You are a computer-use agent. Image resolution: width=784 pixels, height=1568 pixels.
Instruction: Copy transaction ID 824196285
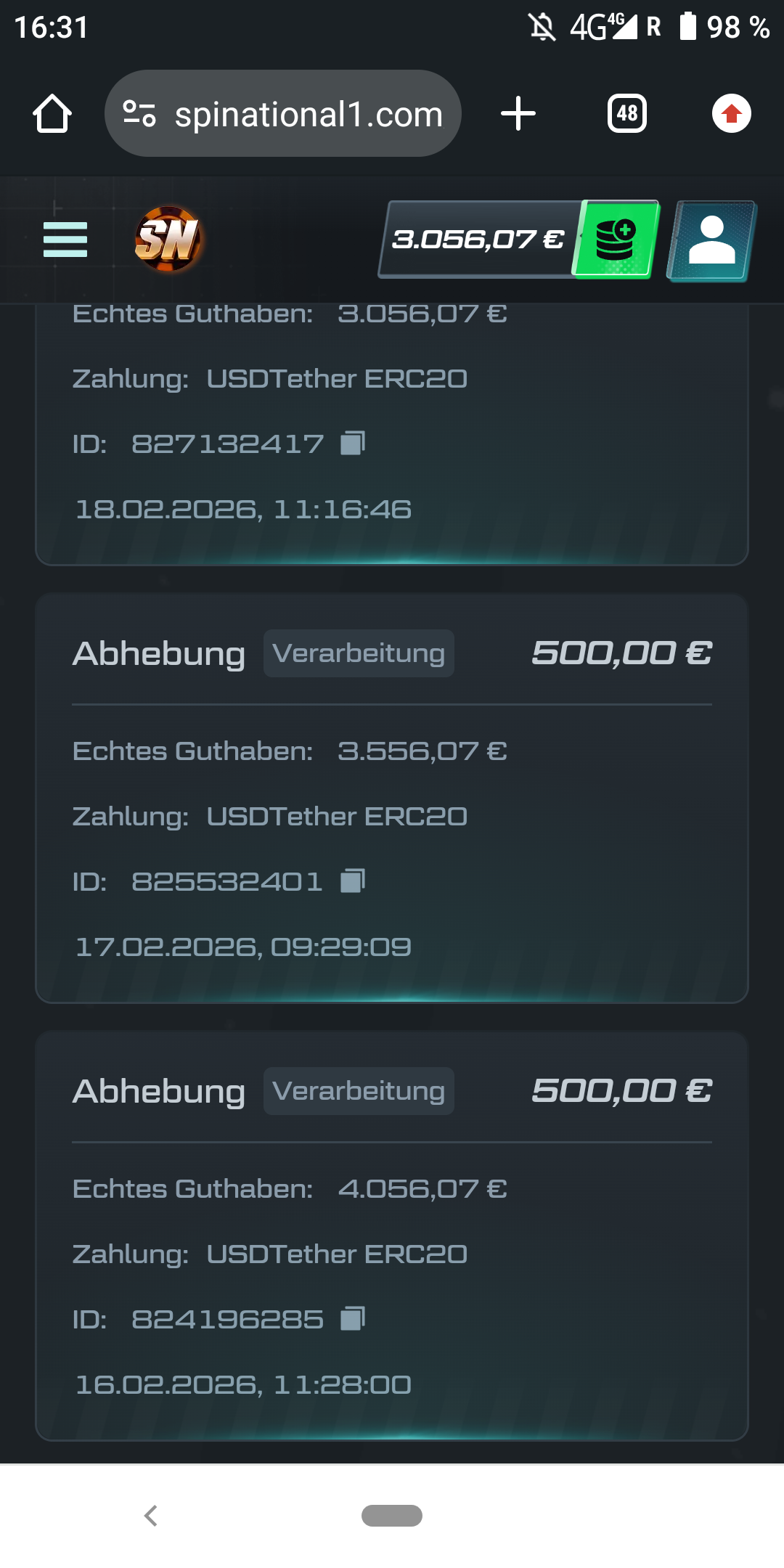353,1318
